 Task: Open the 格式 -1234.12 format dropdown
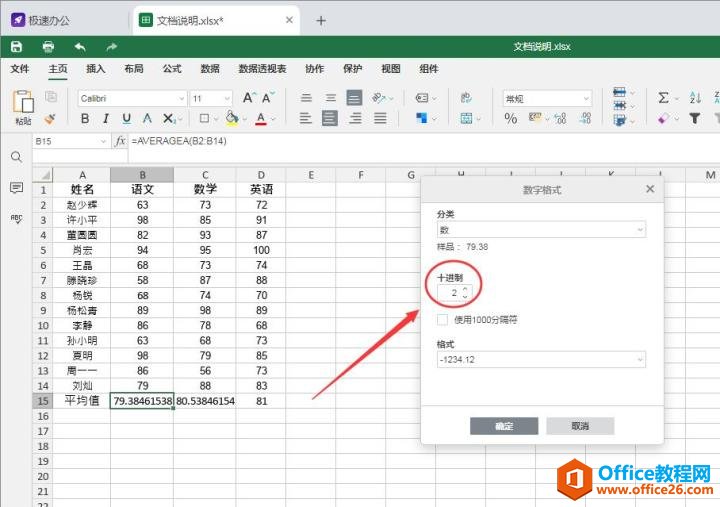541,360
